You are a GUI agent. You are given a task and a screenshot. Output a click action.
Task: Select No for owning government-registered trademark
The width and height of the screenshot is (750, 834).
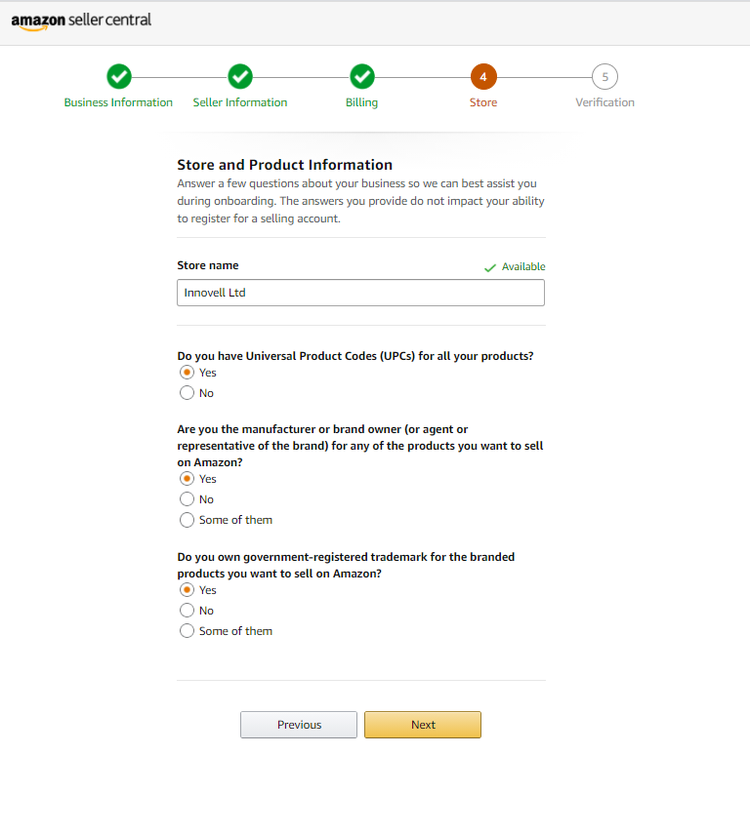187,610
